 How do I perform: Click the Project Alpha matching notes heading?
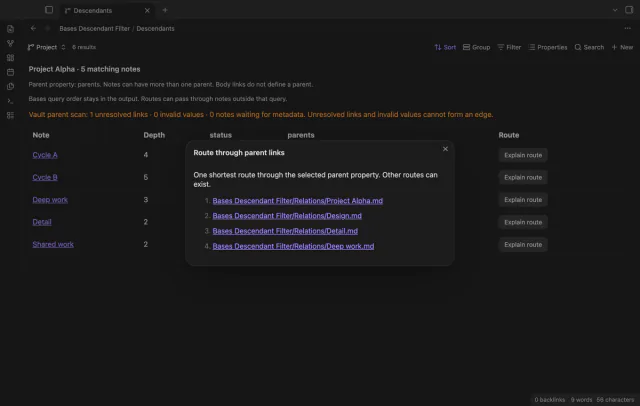84,69
